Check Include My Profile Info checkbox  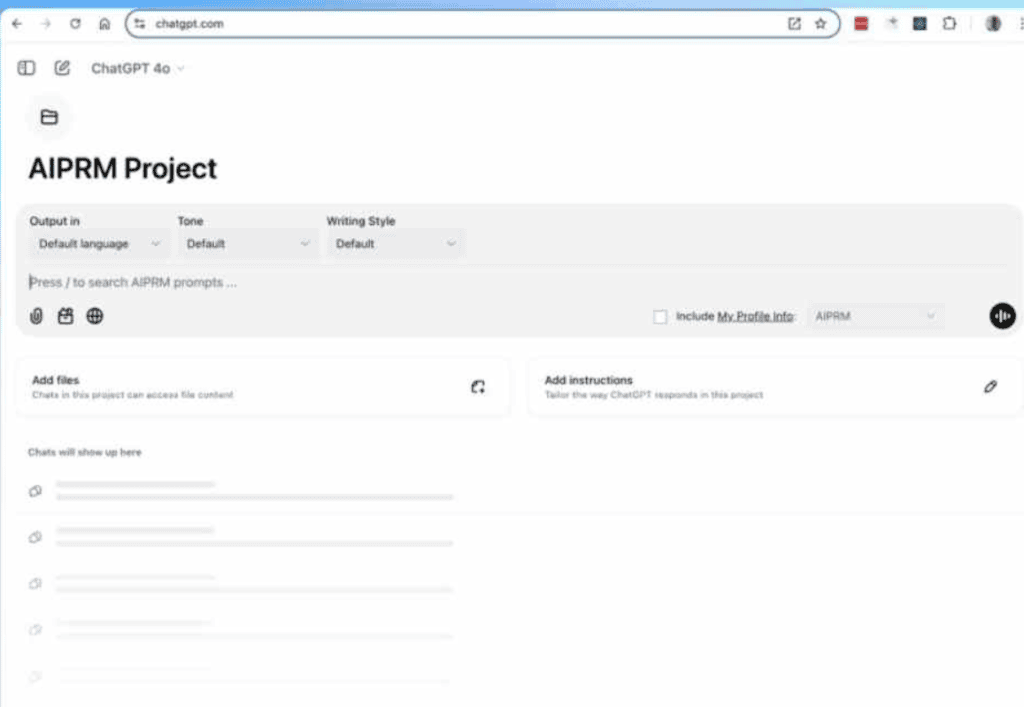point(660,317)
